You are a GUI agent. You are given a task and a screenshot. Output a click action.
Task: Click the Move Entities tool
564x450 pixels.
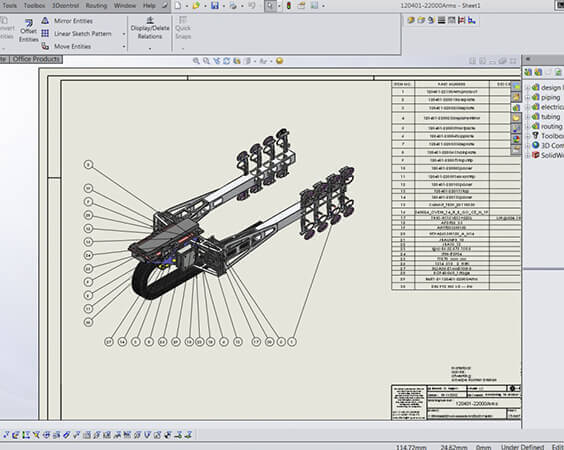click(x=66, y=46)
